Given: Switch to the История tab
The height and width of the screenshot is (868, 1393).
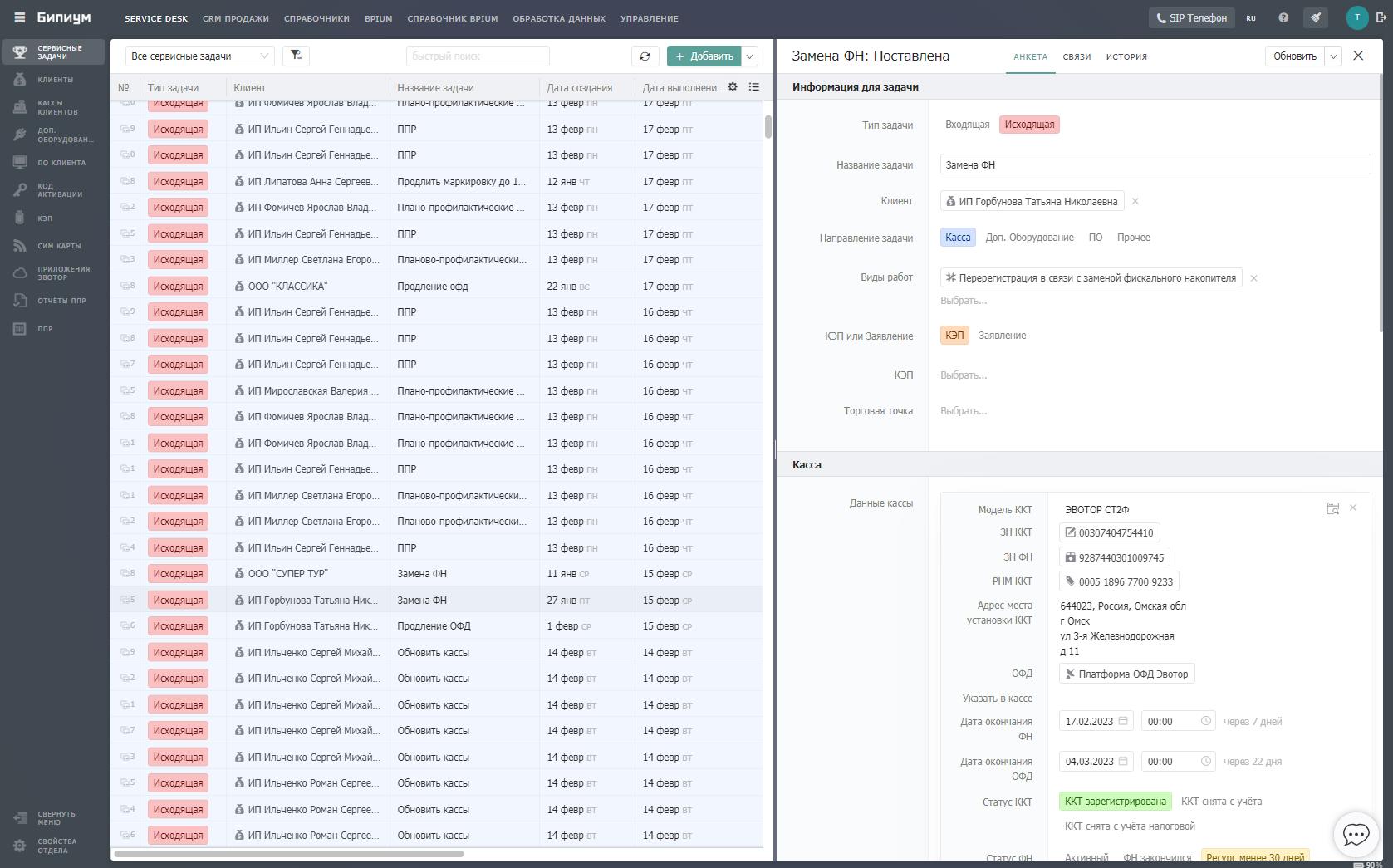Looking at the screenshot, I should click(1126, 56).
